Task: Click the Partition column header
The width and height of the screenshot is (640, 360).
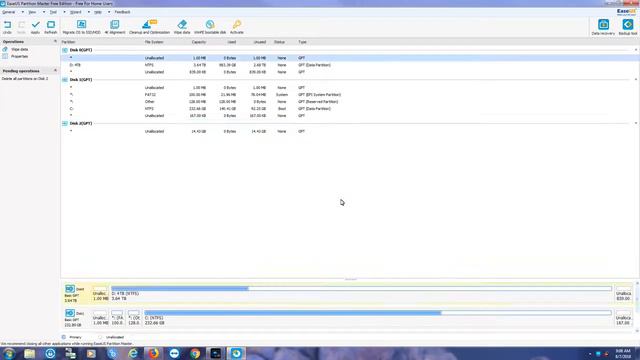Action: [69, 42]
